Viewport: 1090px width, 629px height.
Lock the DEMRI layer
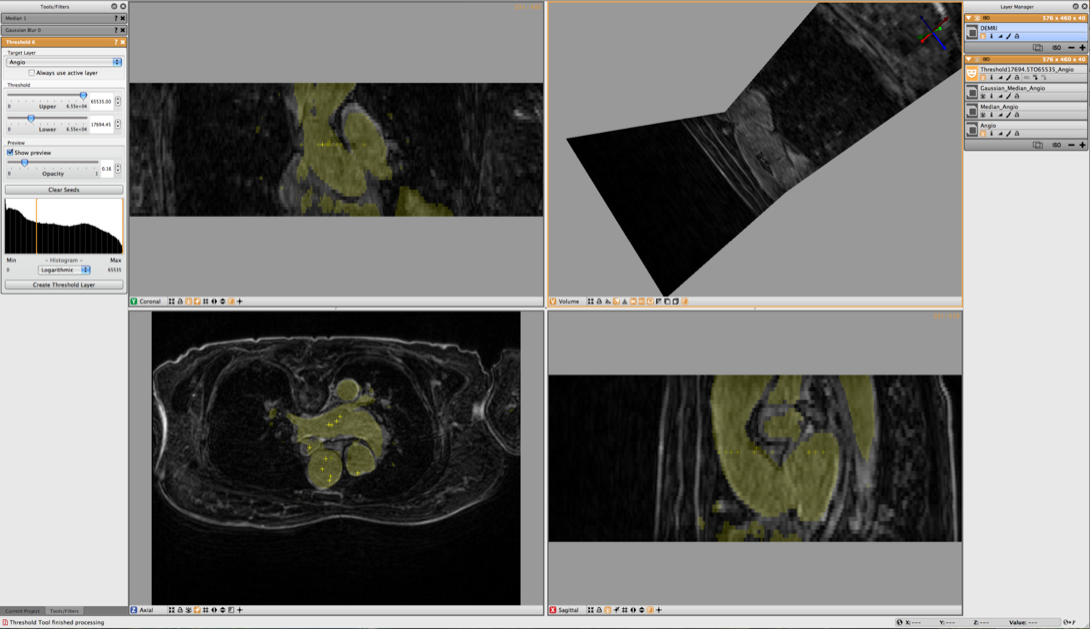(1017, 36)
